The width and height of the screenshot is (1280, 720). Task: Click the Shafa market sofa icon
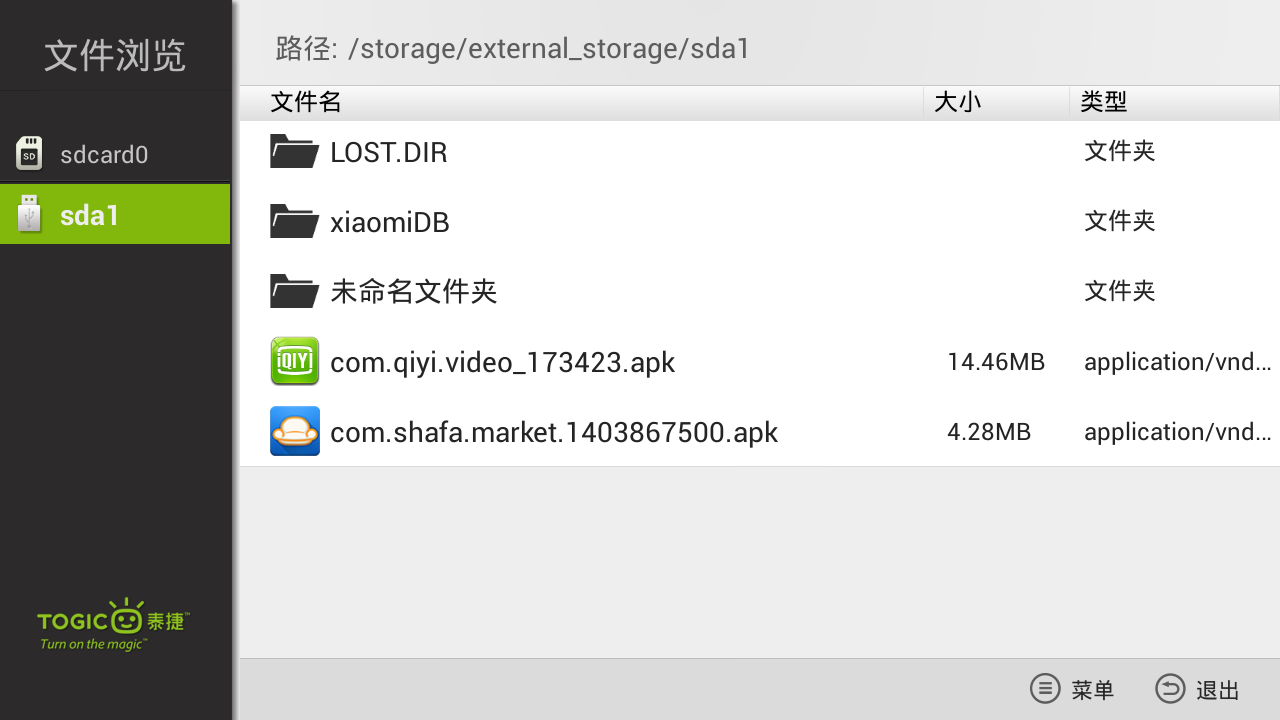[x=295, y=431]
